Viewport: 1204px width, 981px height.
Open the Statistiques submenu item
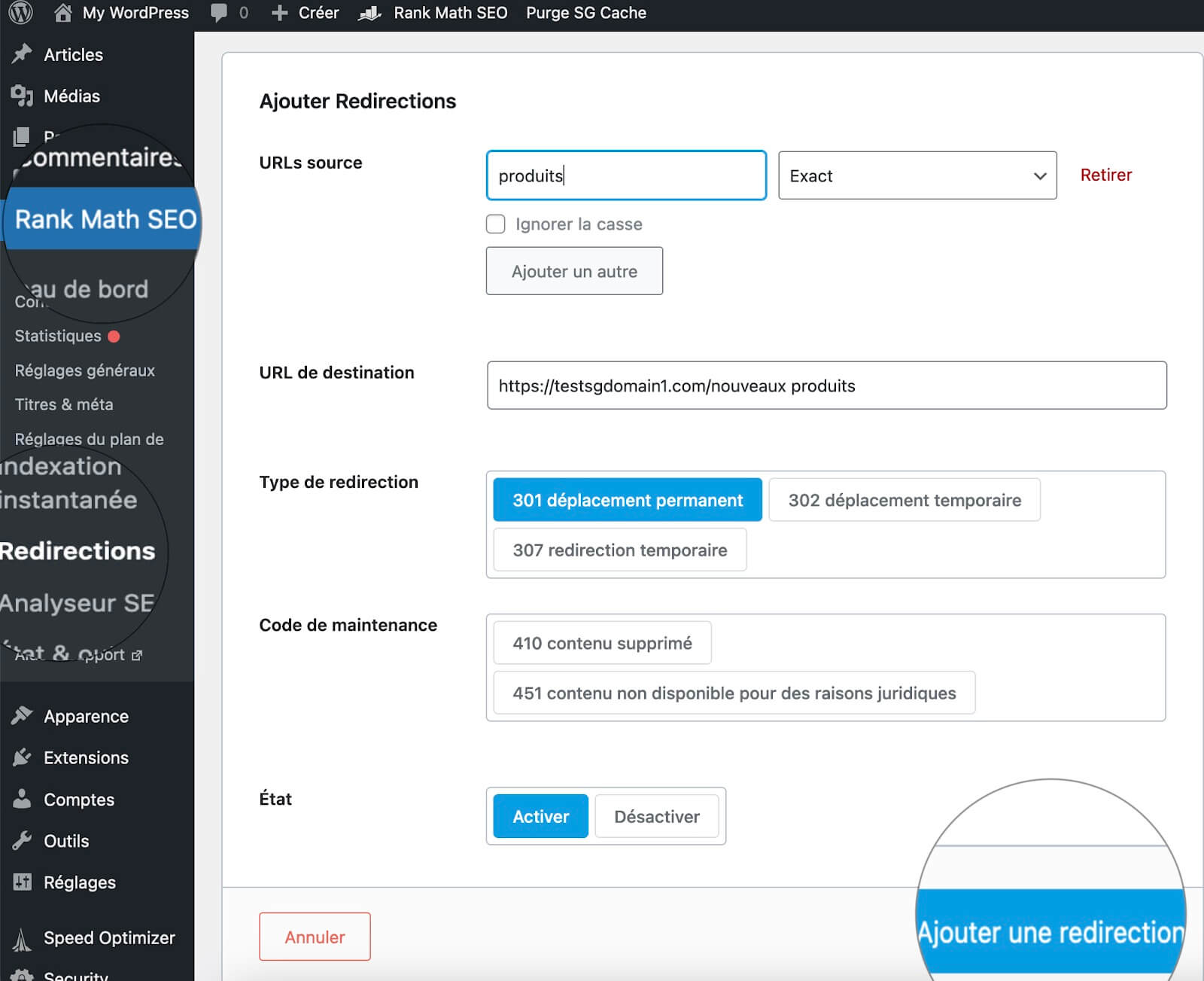58,336
